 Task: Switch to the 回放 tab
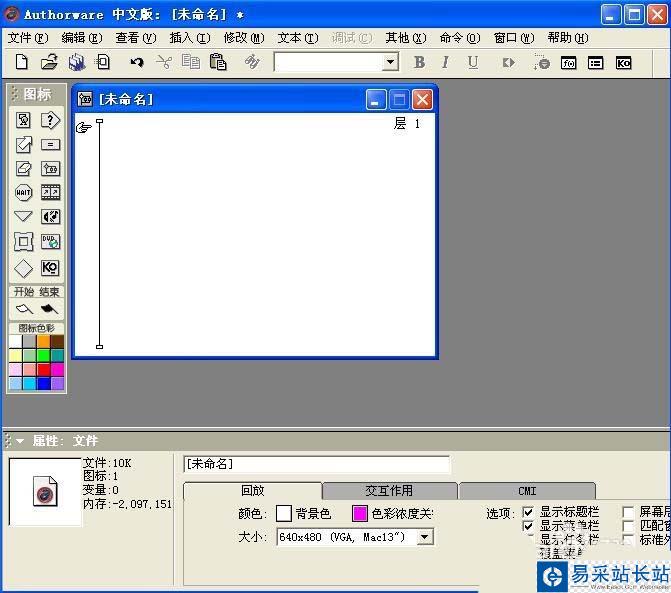(x=252, y=490)
